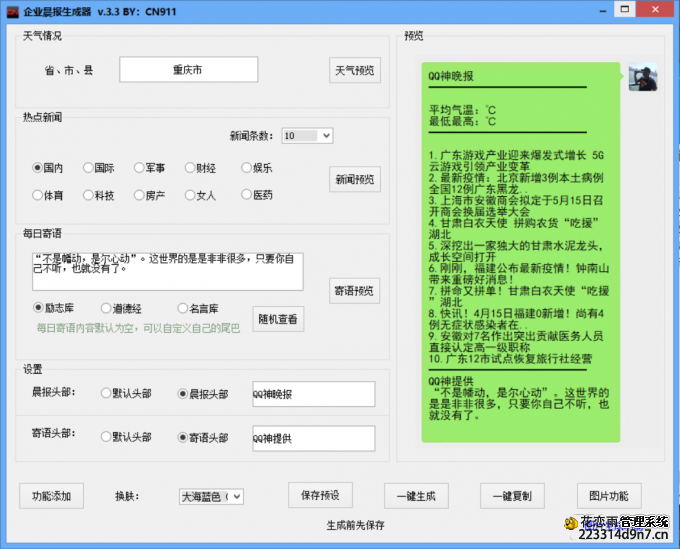Click the green hint text 每日寄语内容默认为空

(x=138, y=328)
